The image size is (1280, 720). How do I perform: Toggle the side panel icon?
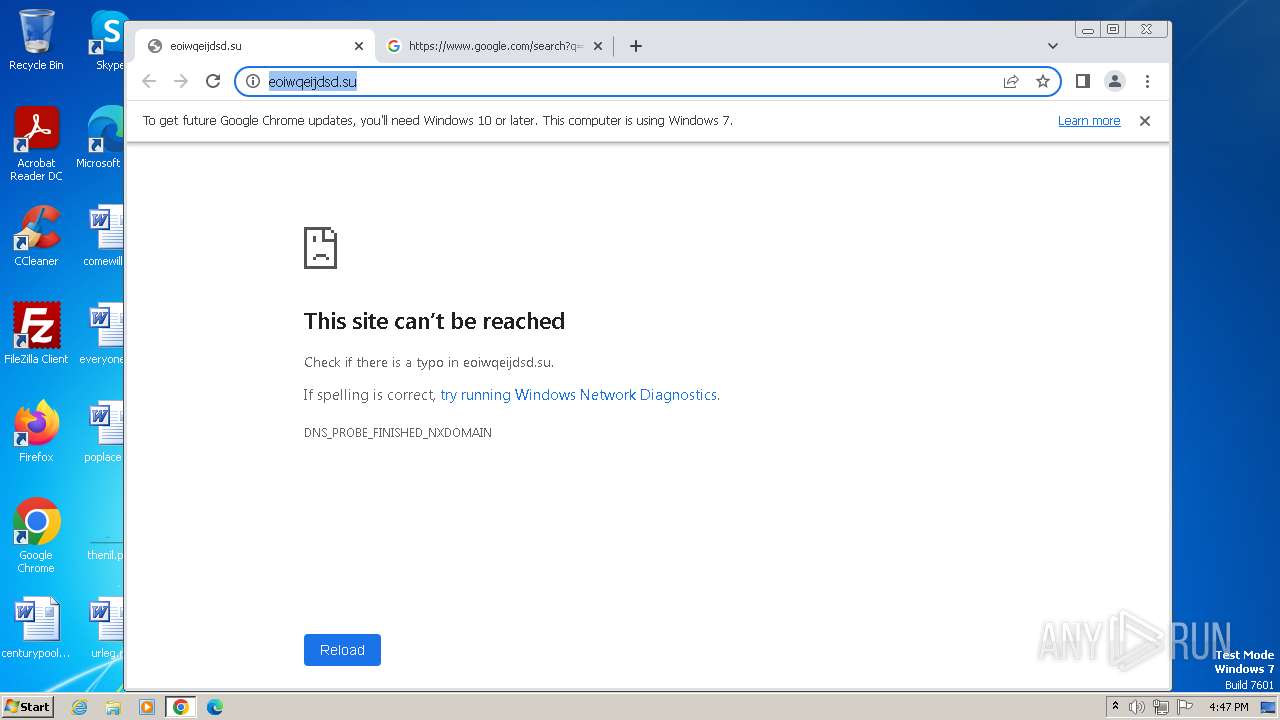click(x=1082, y=81)
